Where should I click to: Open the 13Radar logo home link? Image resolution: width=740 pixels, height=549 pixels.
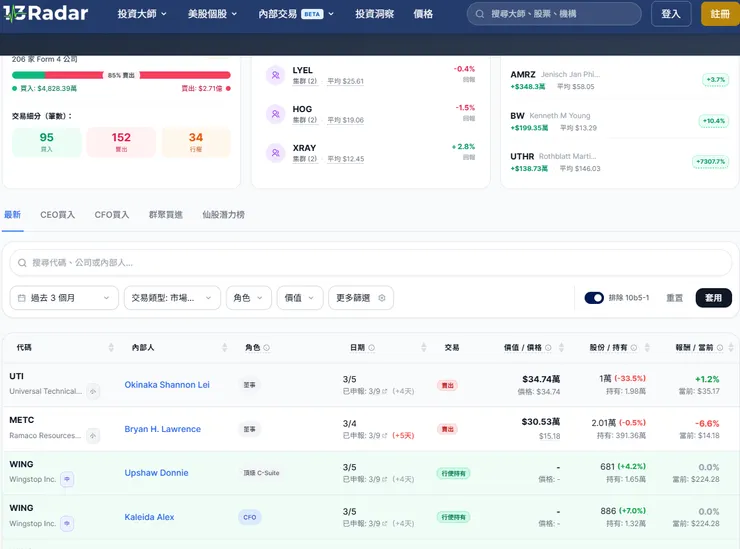coord(46,13)
